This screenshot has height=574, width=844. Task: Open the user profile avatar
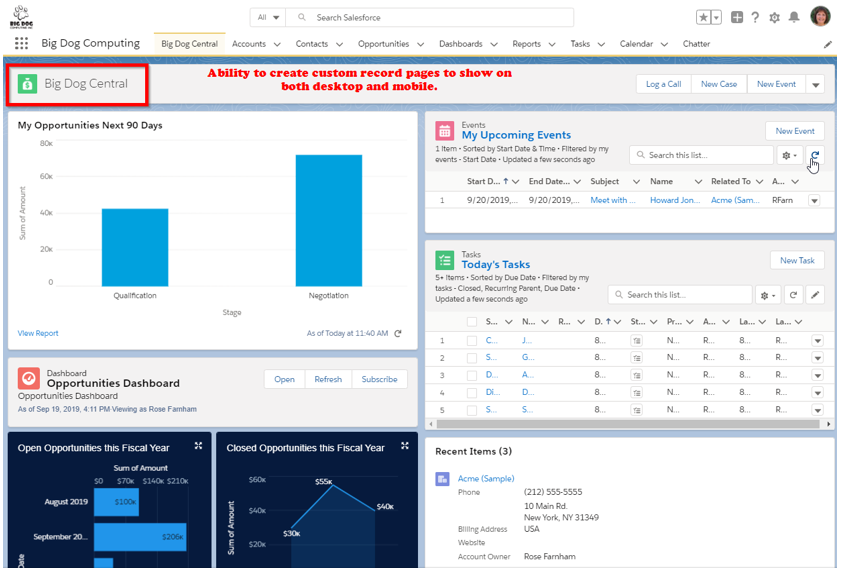click(820, 16)
